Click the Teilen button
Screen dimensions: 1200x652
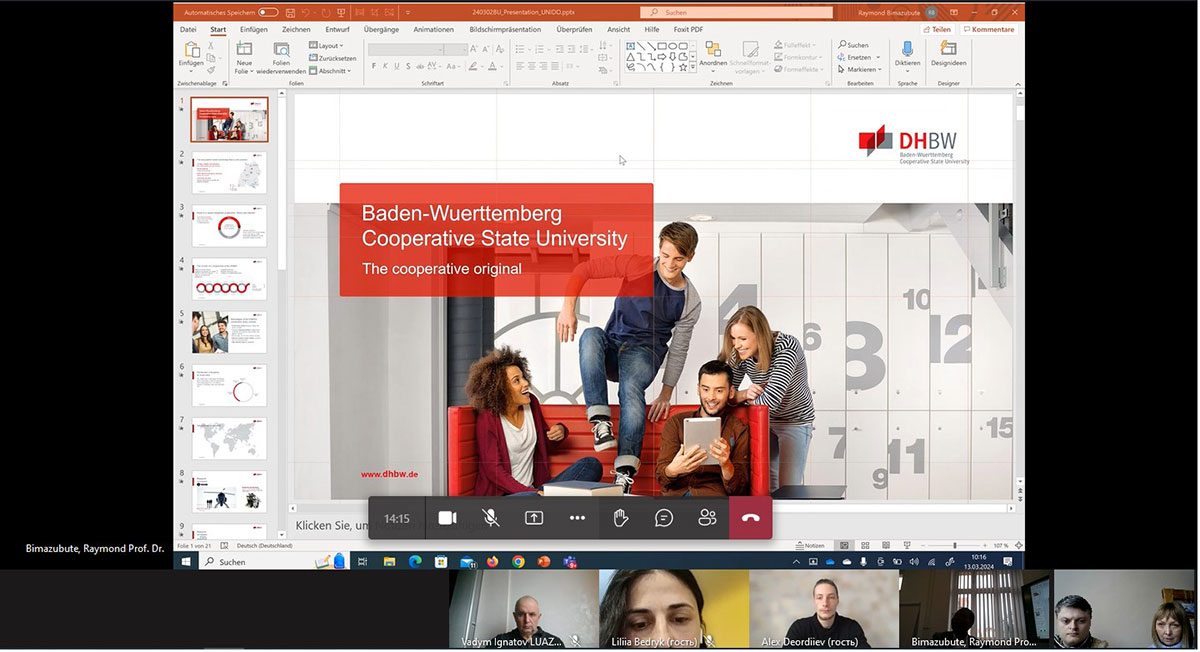[x=937, y=29]
